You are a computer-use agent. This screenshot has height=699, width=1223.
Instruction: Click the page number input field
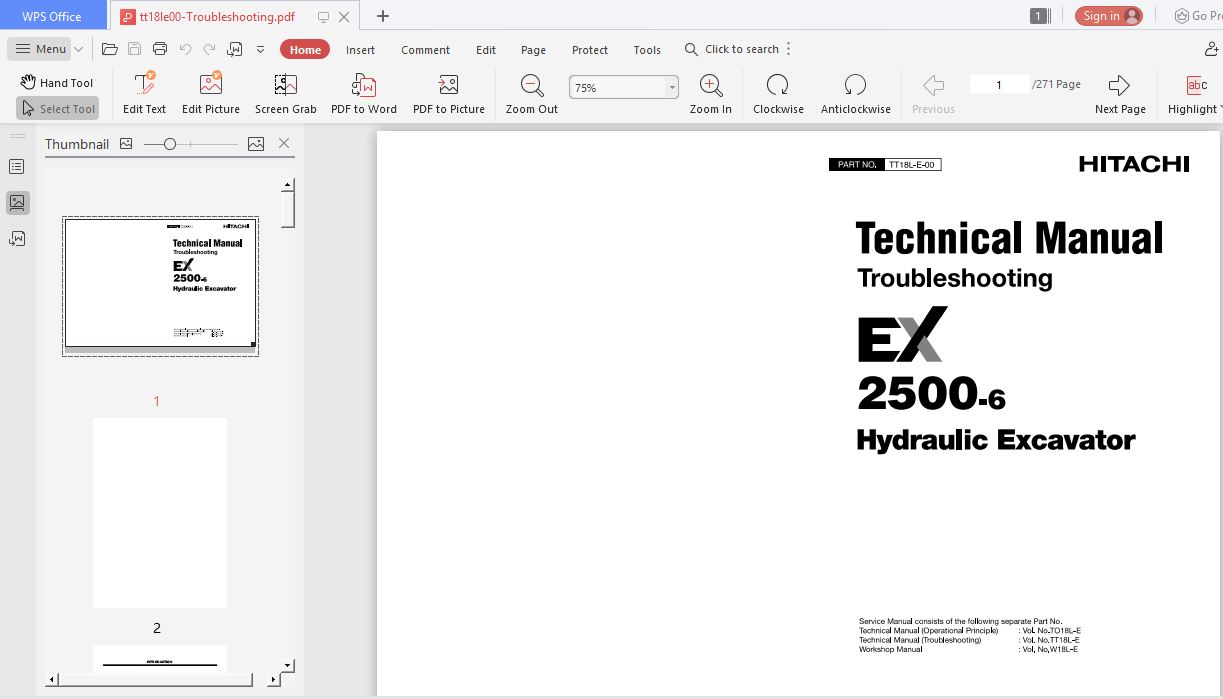pyautogui.click(x=999, y=85)
